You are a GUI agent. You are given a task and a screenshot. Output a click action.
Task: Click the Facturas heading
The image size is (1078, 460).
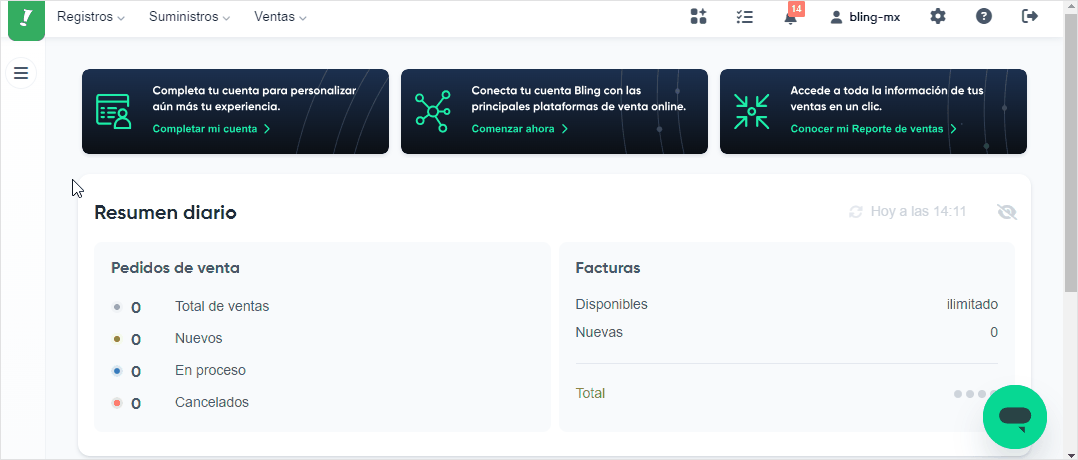(x=608, y=267)
